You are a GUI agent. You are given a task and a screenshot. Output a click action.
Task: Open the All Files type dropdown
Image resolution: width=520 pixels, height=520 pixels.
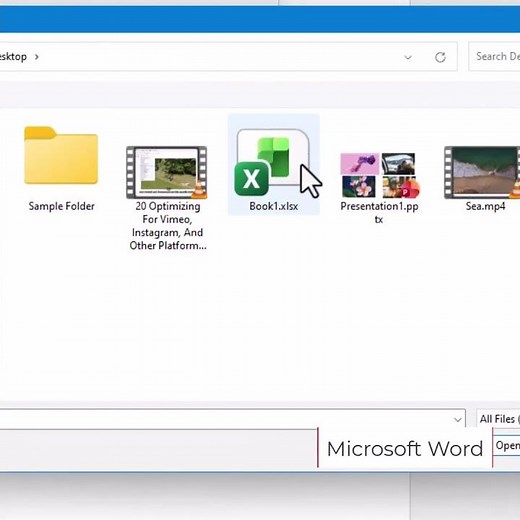tap(499, 419)
